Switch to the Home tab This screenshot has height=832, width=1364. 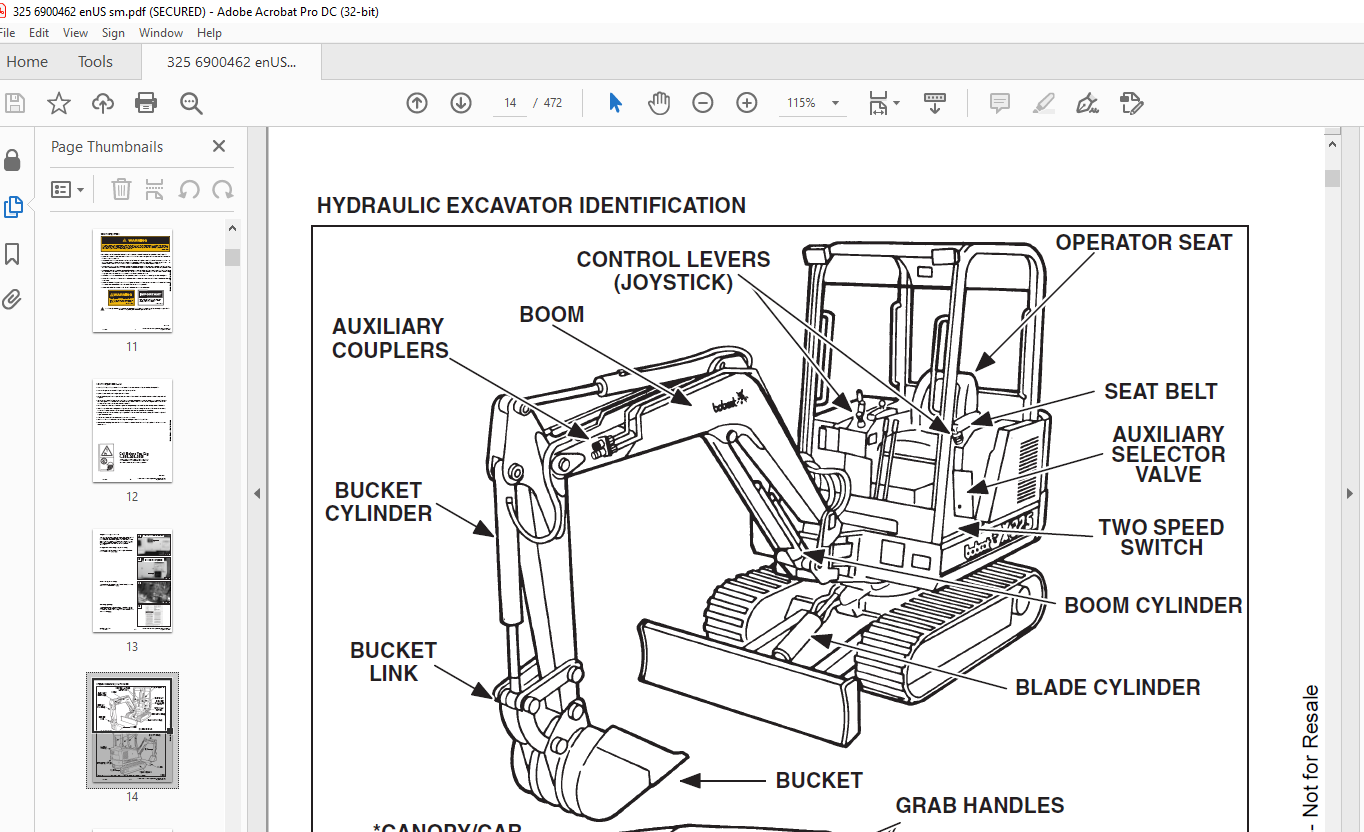(27, 62)
